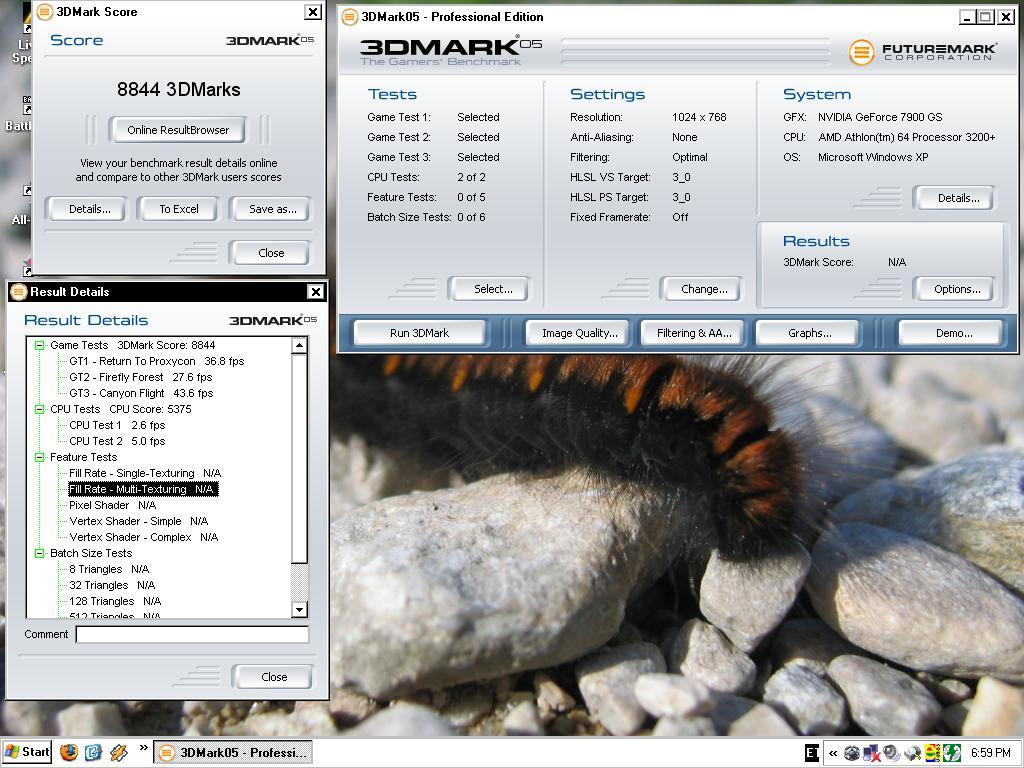Click the Futuremark Corporation logo
The height and width of the screenshot is (768, 1024).
tap(921, 52)
